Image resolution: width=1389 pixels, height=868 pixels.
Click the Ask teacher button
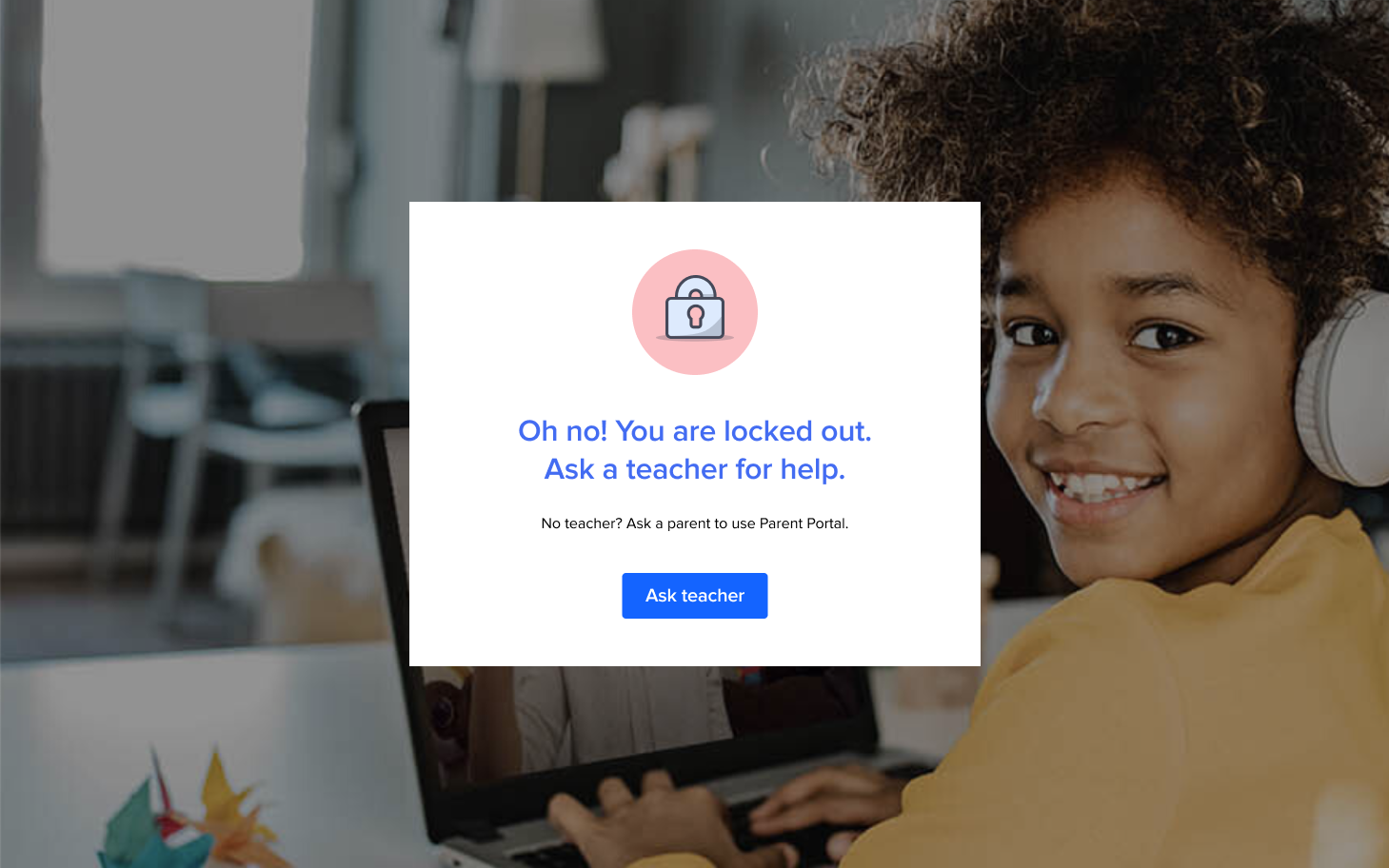(x=695, y=596)
